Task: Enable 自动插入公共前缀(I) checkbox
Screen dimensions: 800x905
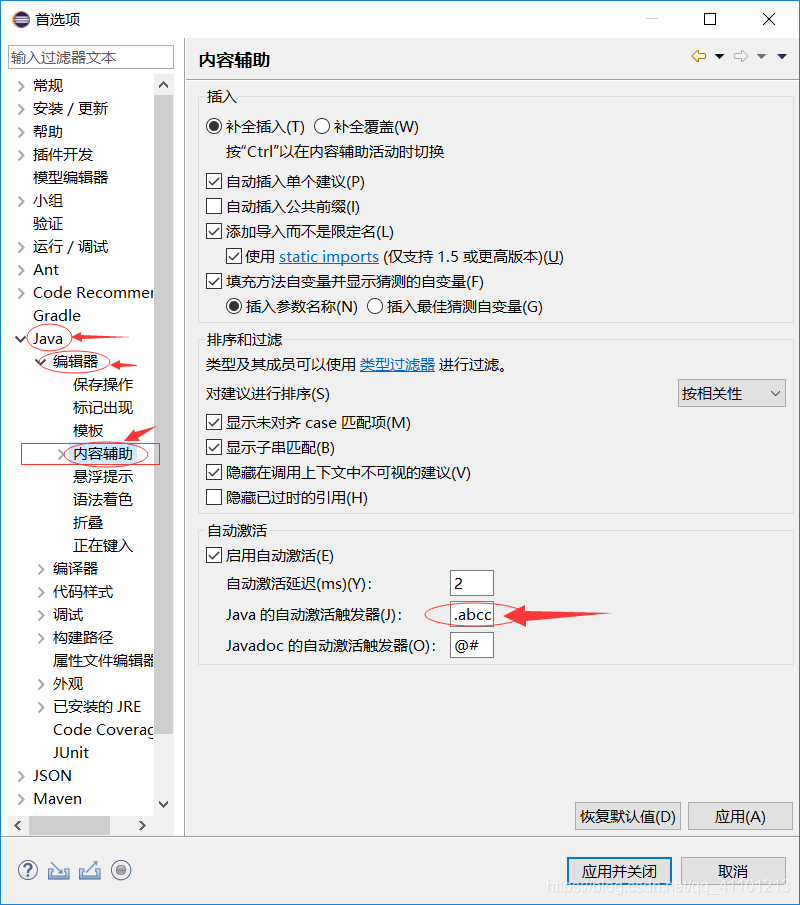Action: (214, 206)
